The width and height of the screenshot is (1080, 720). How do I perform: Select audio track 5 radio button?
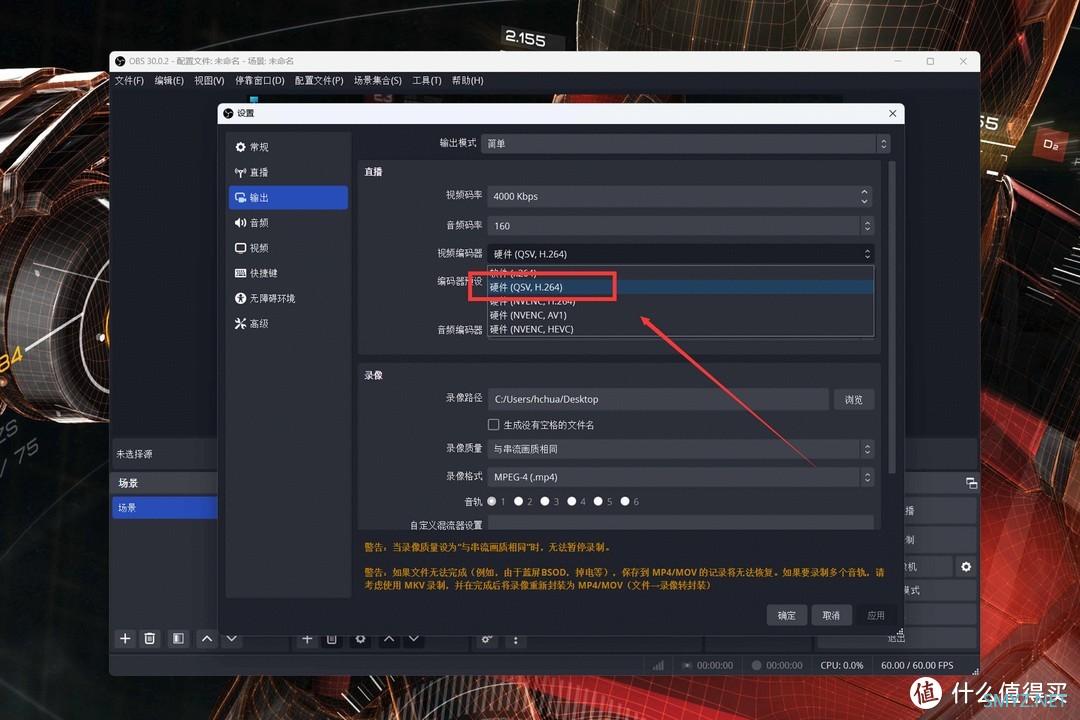coord(598,502)
